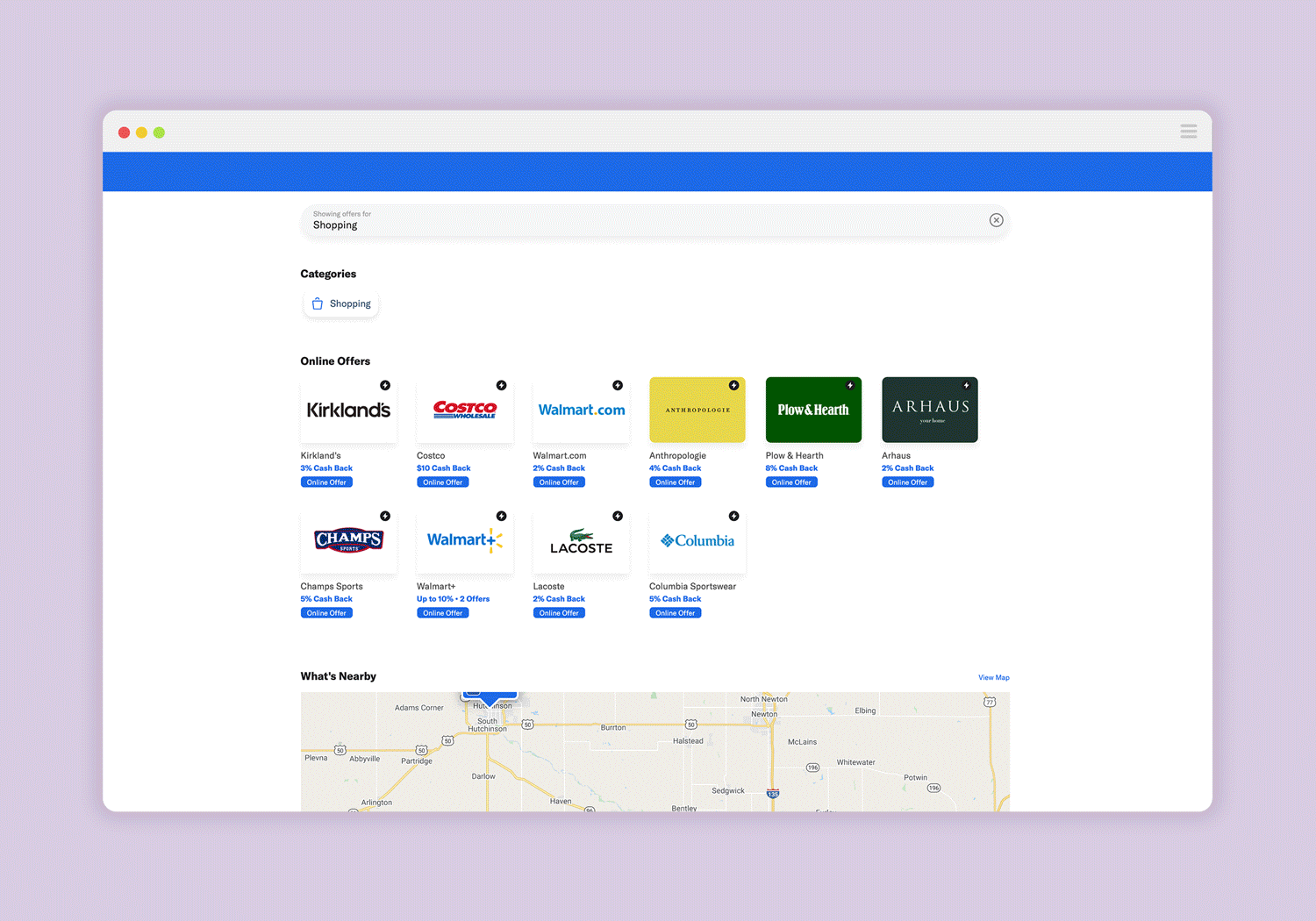Click Costco $10 Cash Back text
This screenshot has width=1316, height=921.
tap(443, 468)
